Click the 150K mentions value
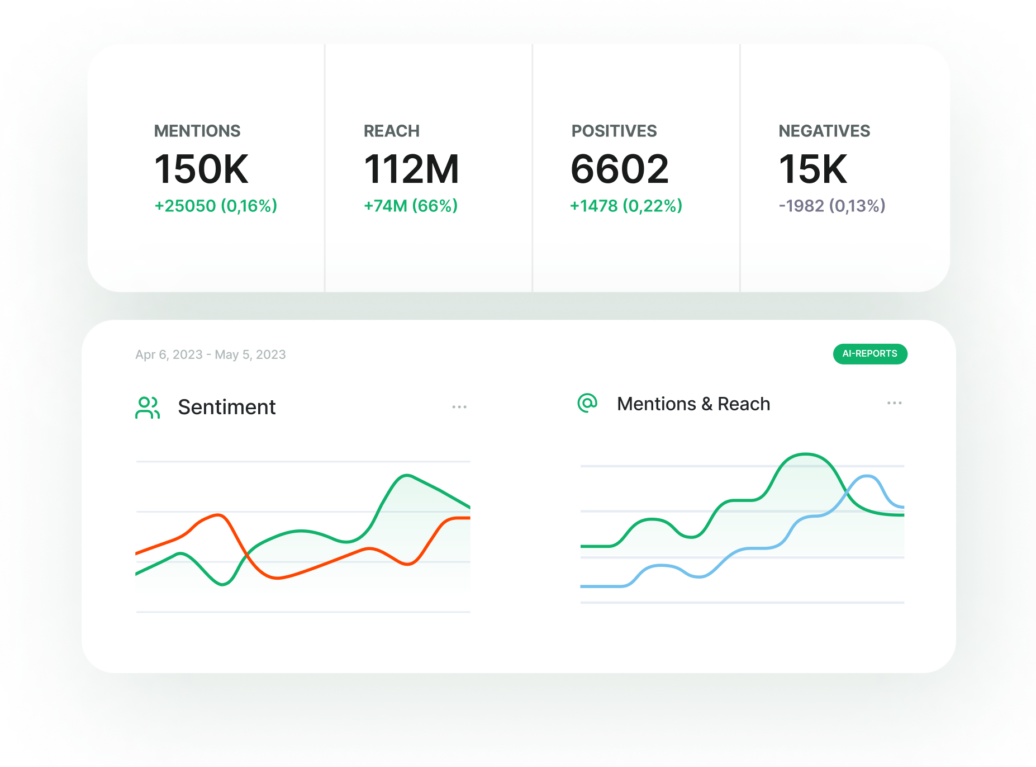This screenshot has height=767, width=1036. click(x=201, y=169)
